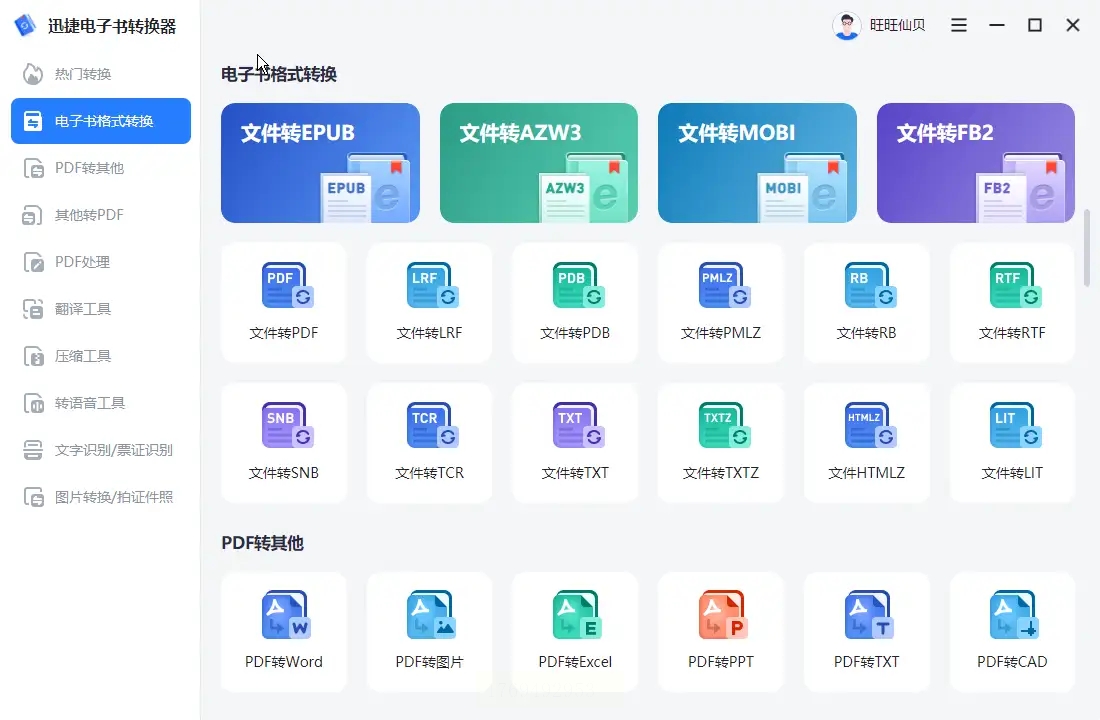Screen dimensions: 1100x720
Task: Open 其他转PDF in the sidebar
Action: click(101, 215)
